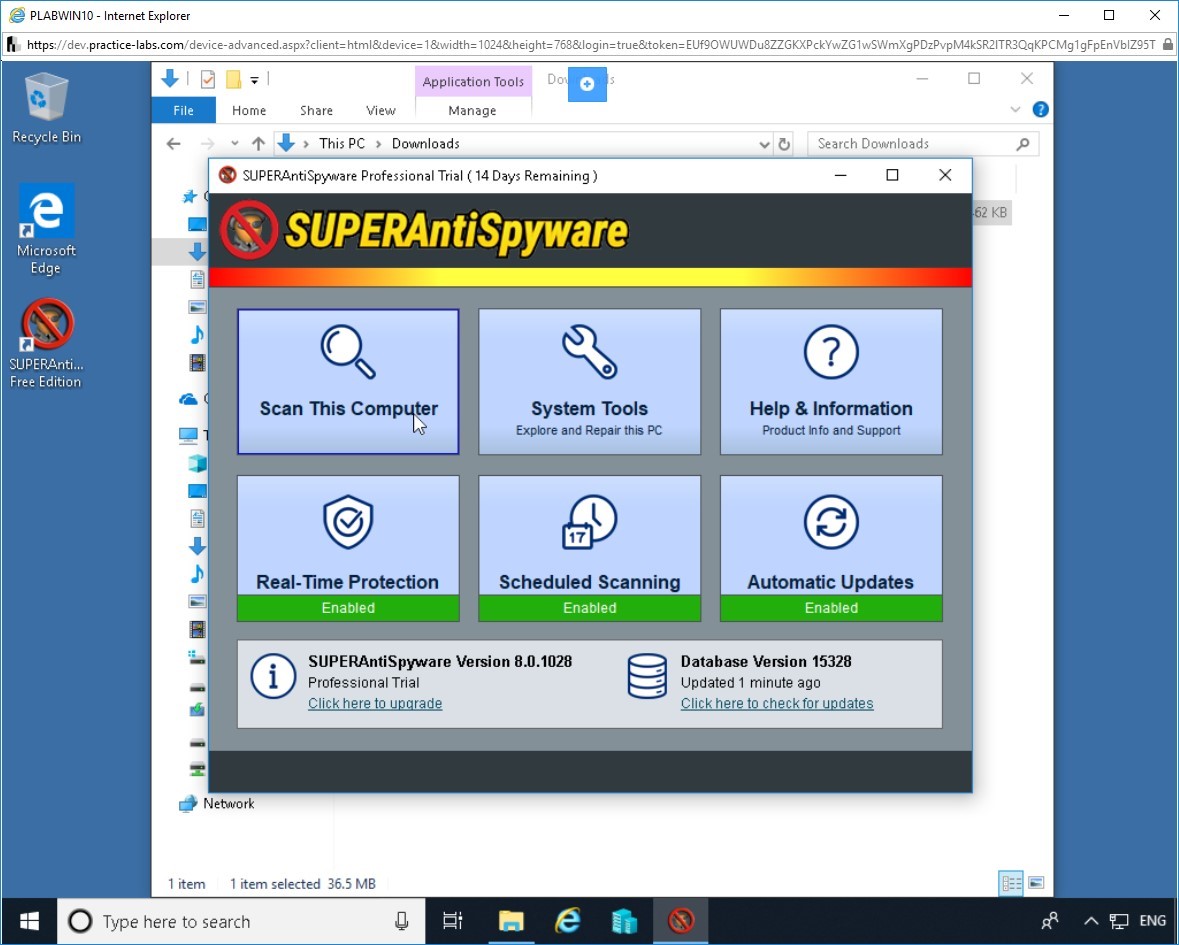This screenshot has height=945, width=1179.
Task: Click Downloads breadcrumb in address bar
Action: click(x=426, y=144)
